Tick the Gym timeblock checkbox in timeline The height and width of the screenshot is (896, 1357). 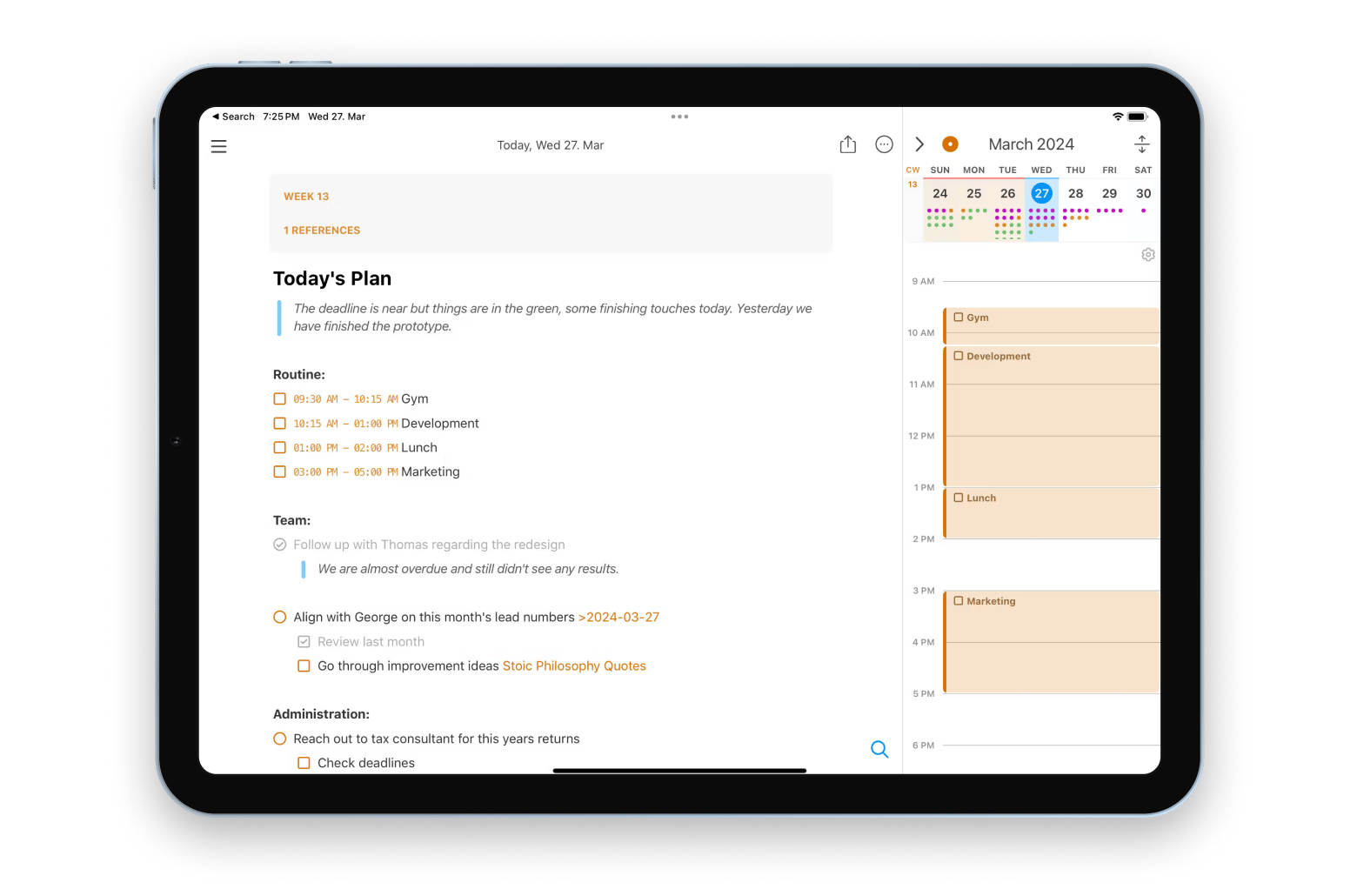(959, 318)
